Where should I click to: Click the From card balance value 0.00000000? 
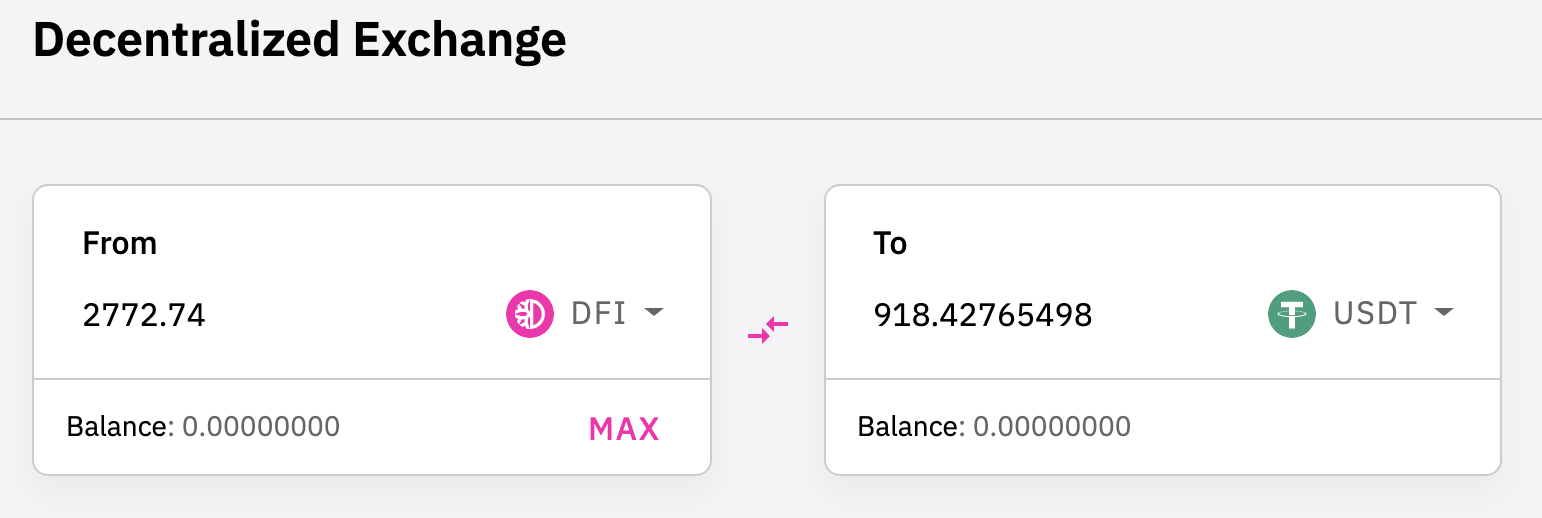(x=261, y=427)
